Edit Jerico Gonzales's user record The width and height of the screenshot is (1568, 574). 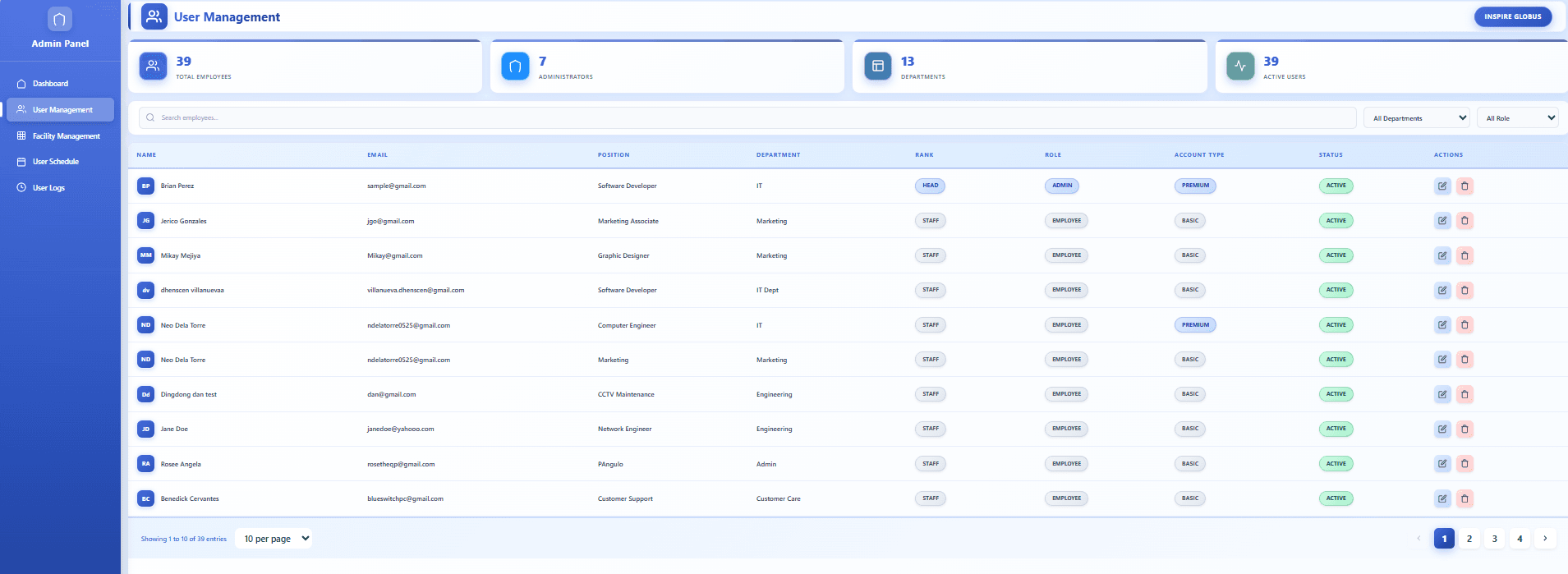click(x=1442, y=220)
